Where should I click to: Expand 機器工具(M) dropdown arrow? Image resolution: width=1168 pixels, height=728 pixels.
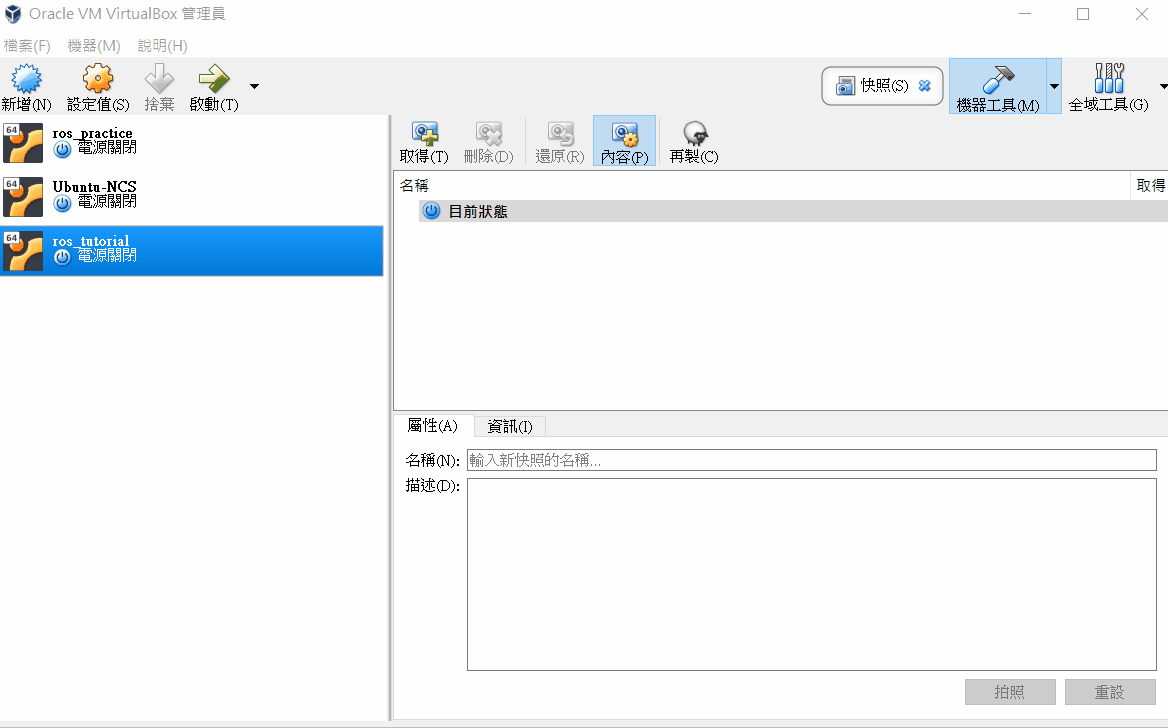click(1054, 86)
